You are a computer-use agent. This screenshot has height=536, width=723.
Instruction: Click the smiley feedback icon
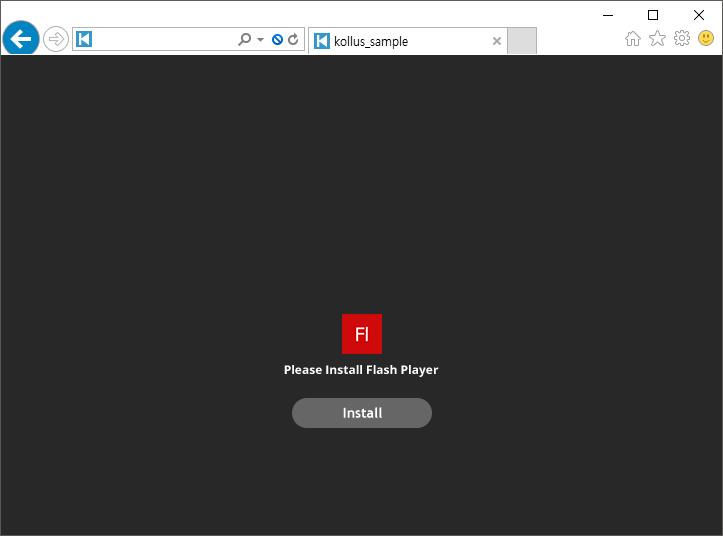[x=706, y=38]
